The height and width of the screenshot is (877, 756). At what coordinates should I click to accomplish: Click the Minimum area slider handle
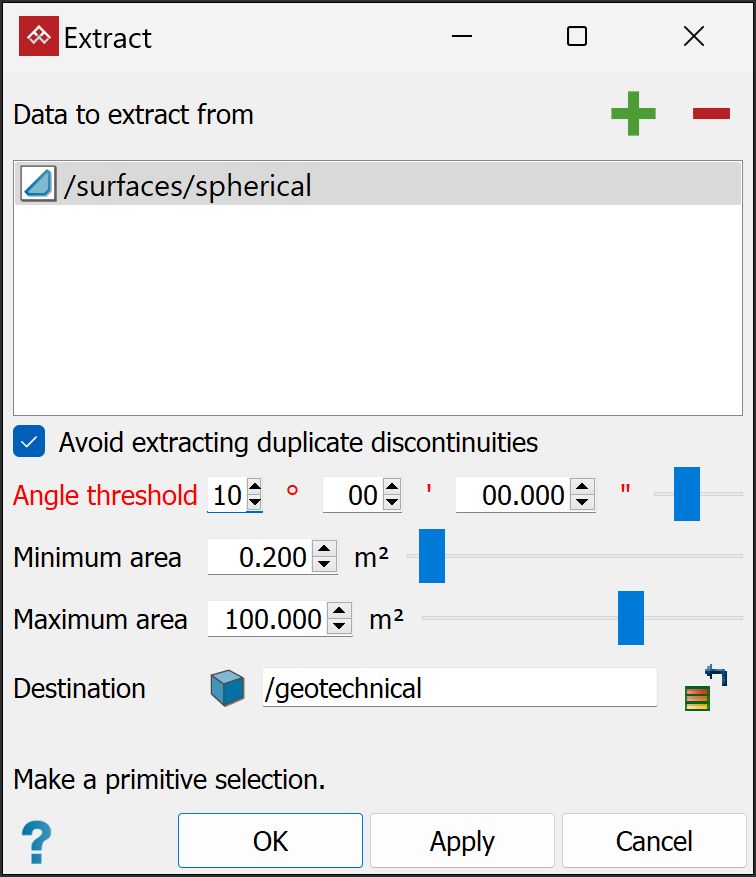click(431, 557)
